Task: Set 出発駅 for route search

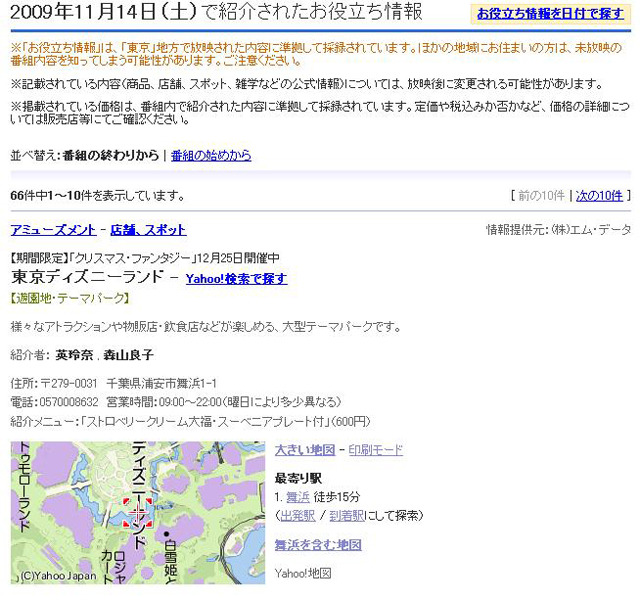Action: coord(298,516)
